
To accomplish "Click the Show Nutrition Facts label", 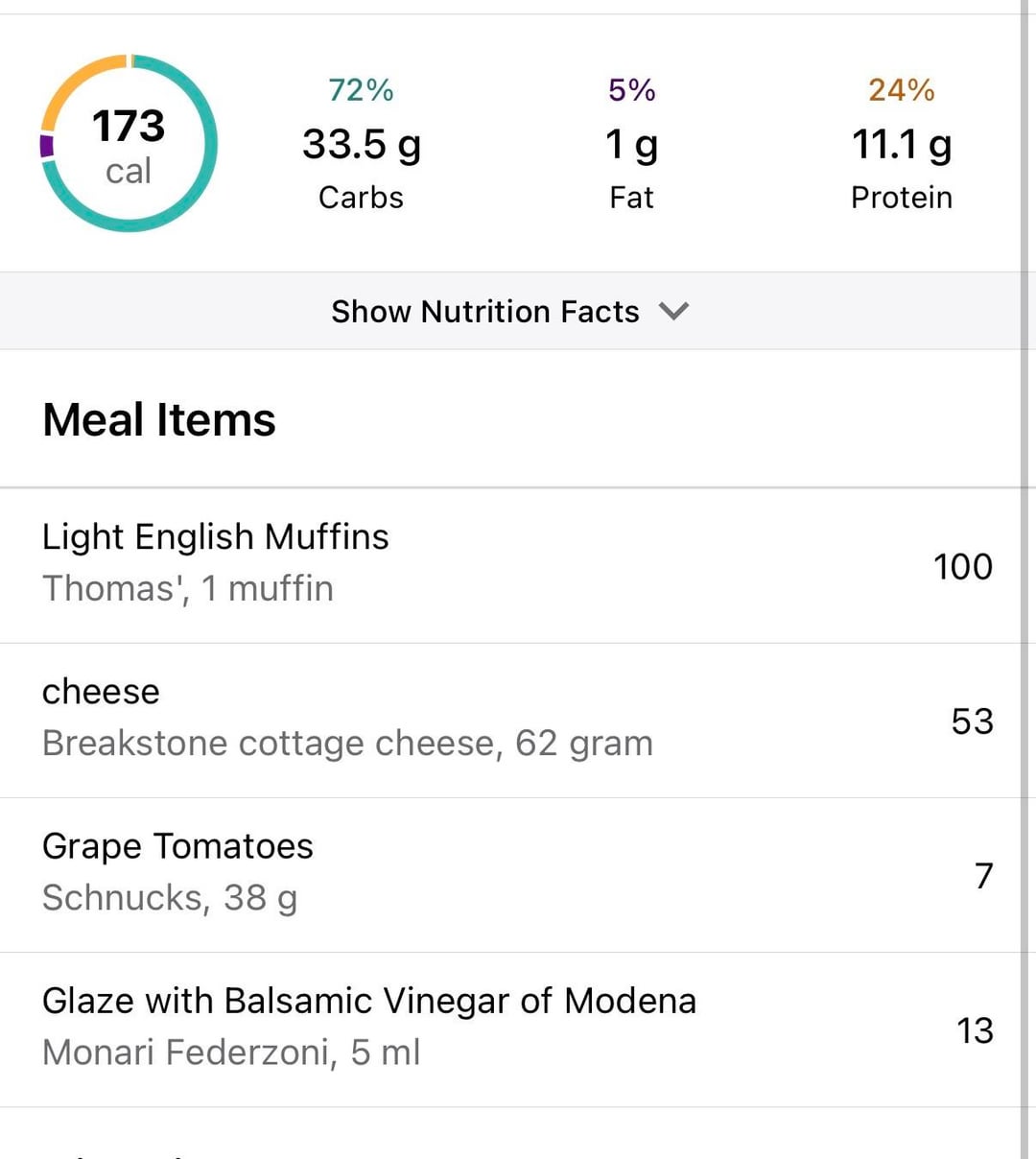I will [484, 312].
